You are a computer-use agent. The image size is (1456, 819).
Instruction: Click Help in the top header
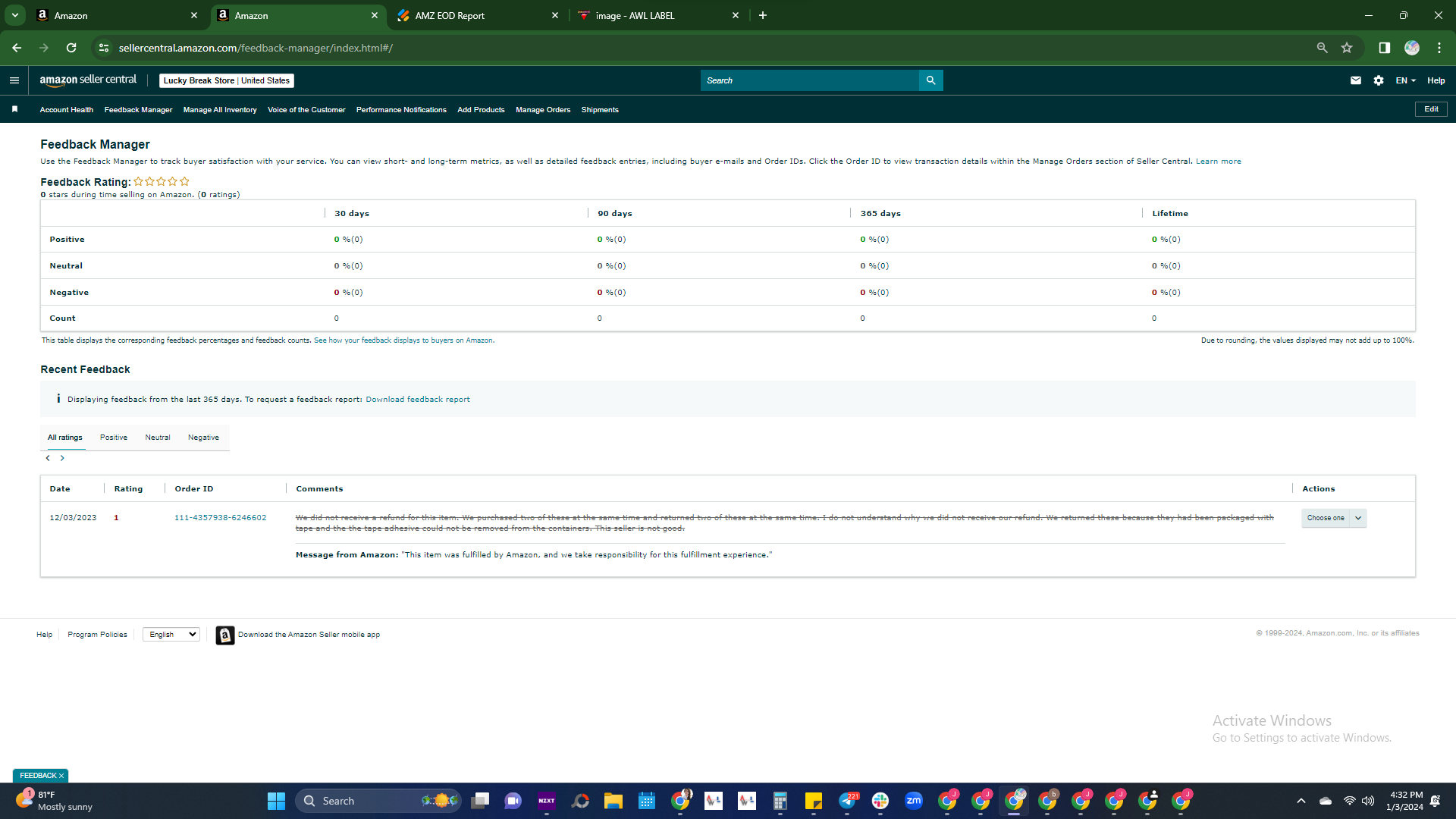tap(1436, 80)
